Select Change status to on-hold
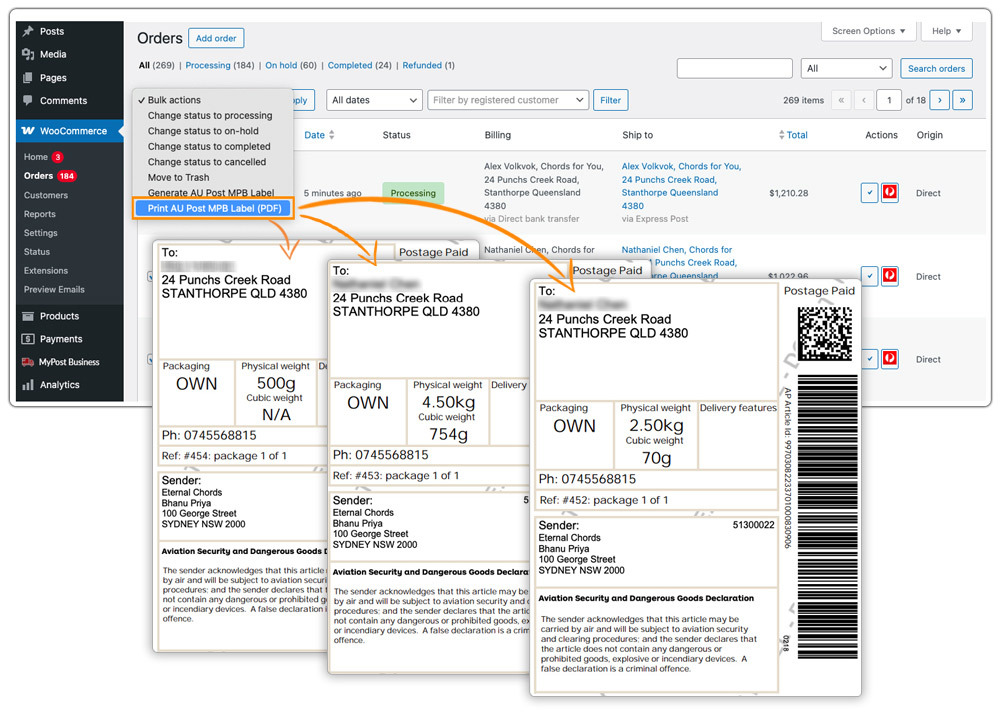Screen dimensions: 1000x713 [x=203, y=131]
